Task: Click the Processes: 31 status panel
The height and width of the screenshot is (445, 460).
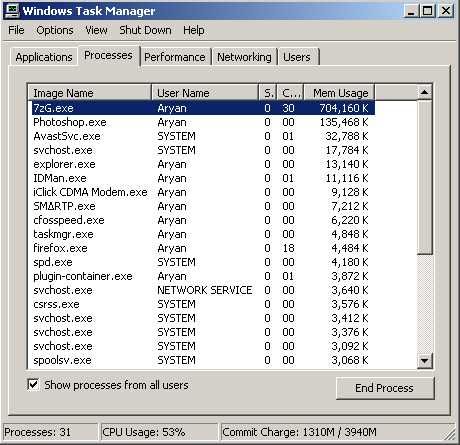Action: pos(50,432)
